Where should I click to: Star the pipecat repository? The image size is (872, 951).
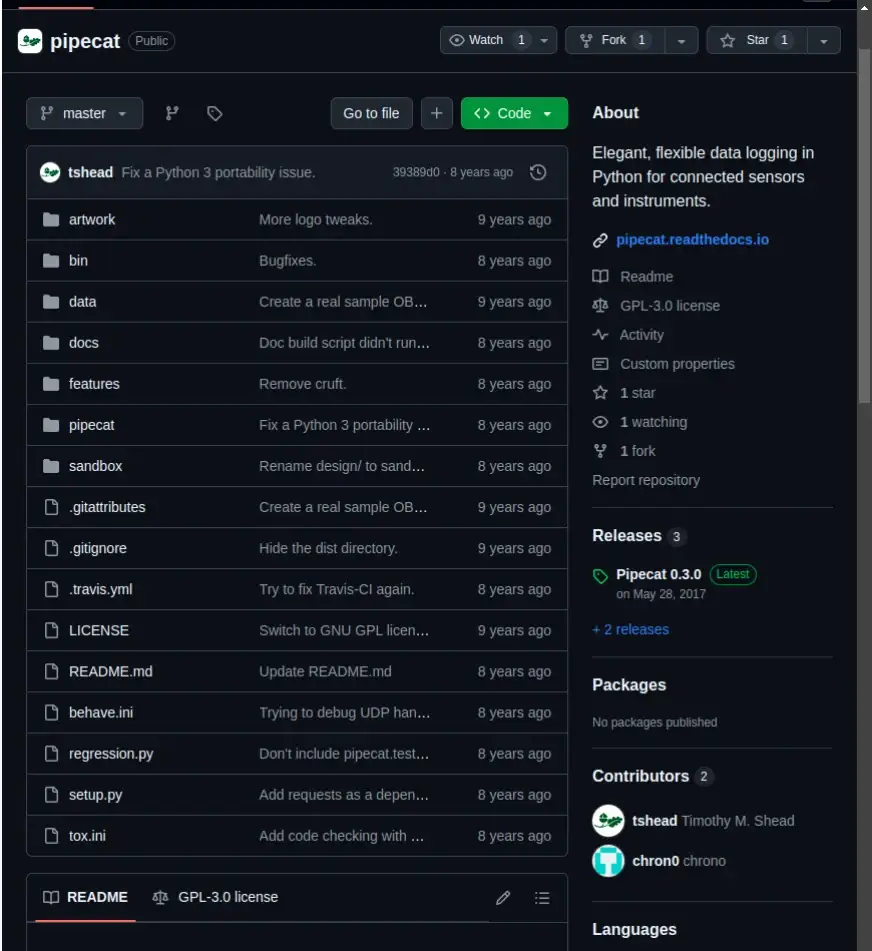point(757,40)
